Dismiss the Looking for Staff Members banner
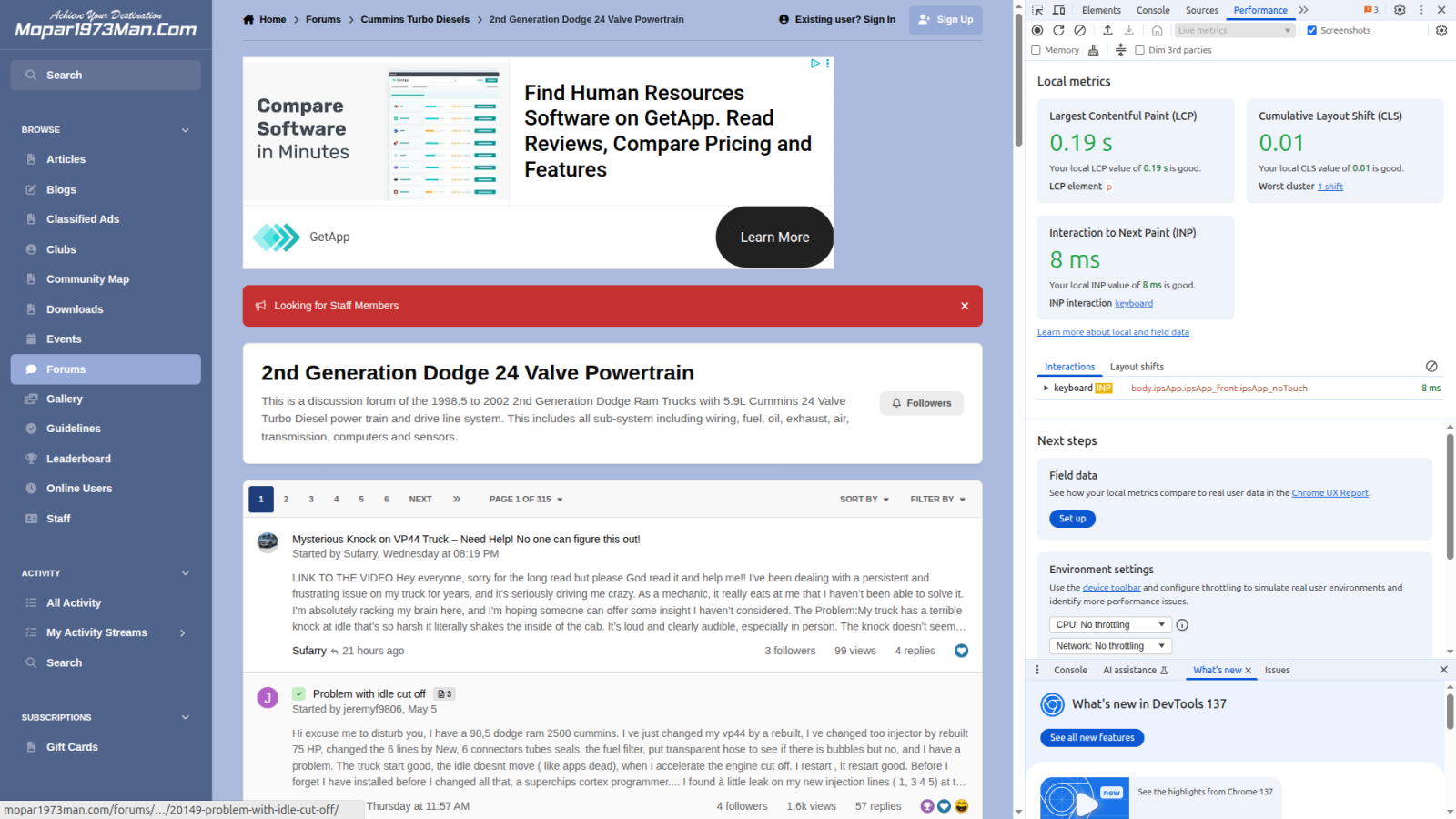This screenshot has height=819, width=1456. [x=965, y=306]
